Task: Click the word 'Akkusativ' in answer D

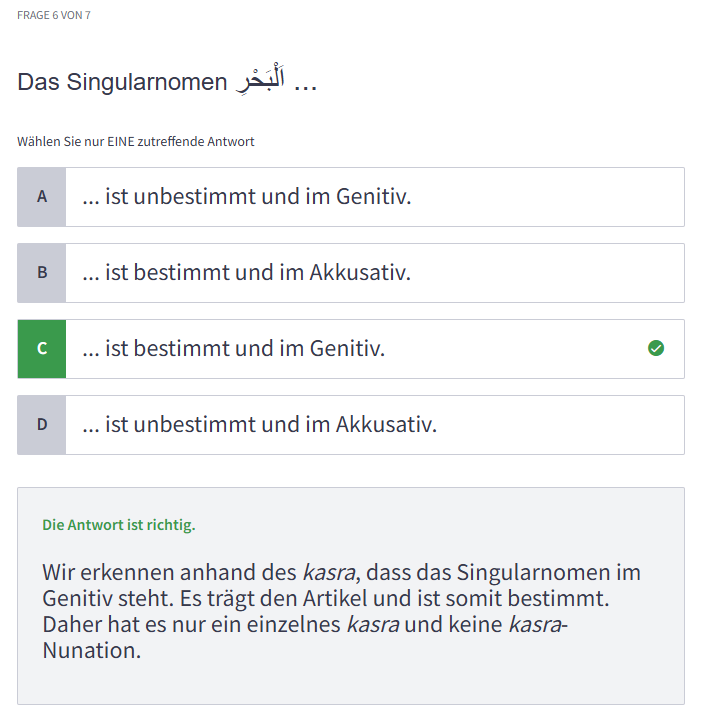Action: click(x=386, y=424)
